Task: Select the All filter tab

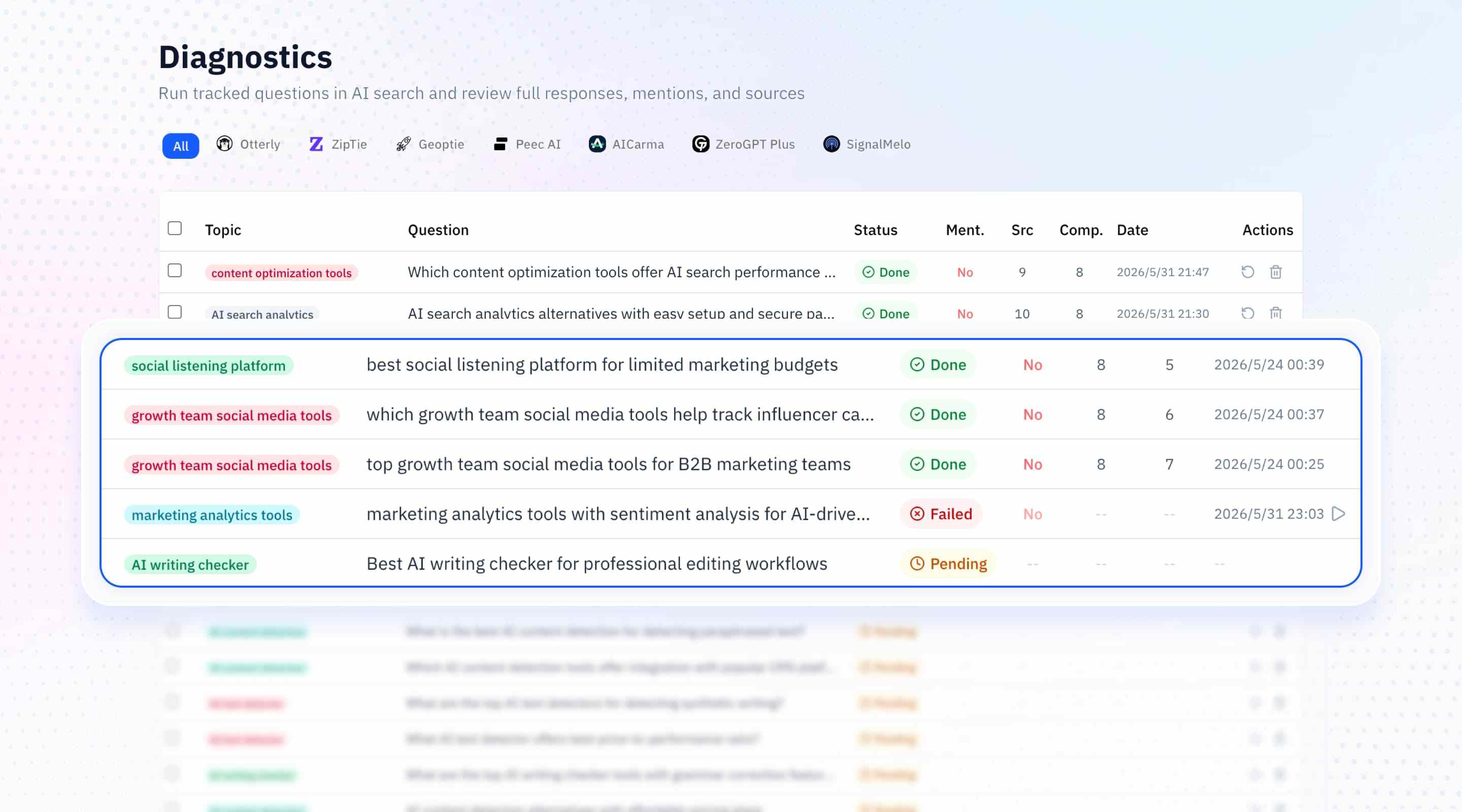Action: 181,146
